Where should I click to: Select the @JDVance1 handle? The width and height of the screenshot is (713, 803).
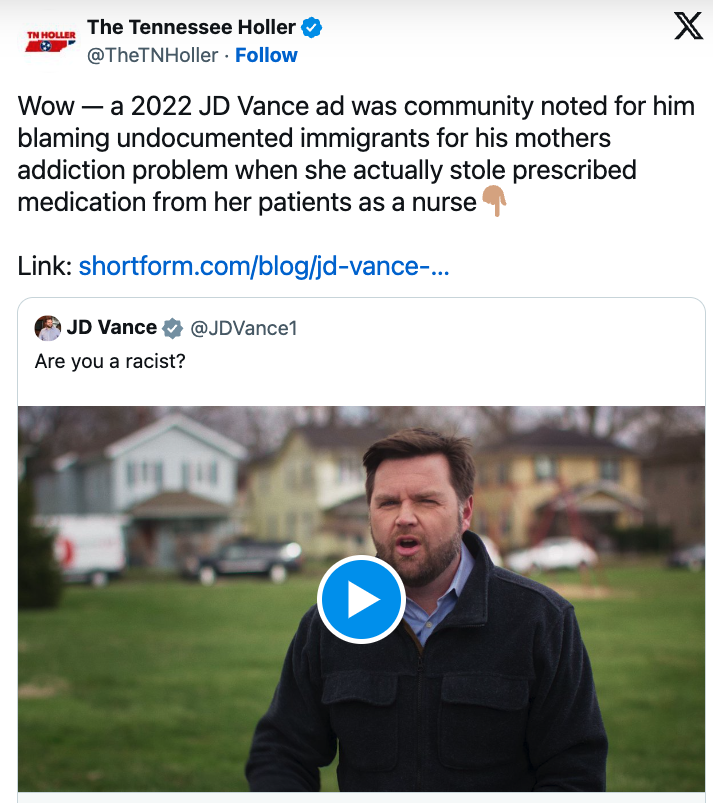coord(243,328)
